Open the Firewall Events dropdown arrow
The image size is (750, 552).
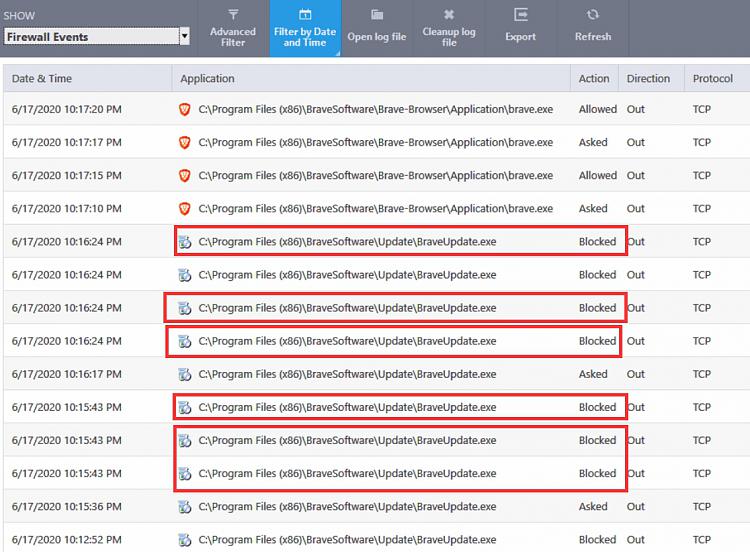(185, 36)
